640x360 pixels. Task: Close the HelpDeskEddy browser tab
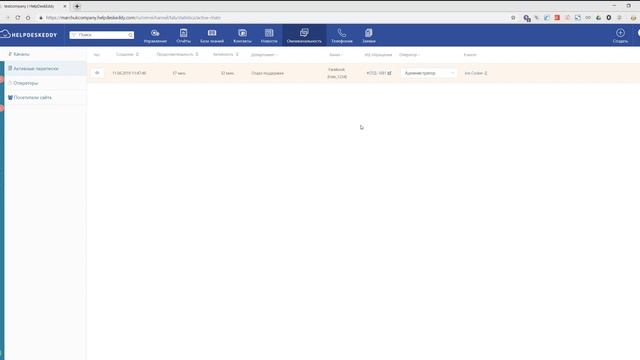(x=64, y=6)
